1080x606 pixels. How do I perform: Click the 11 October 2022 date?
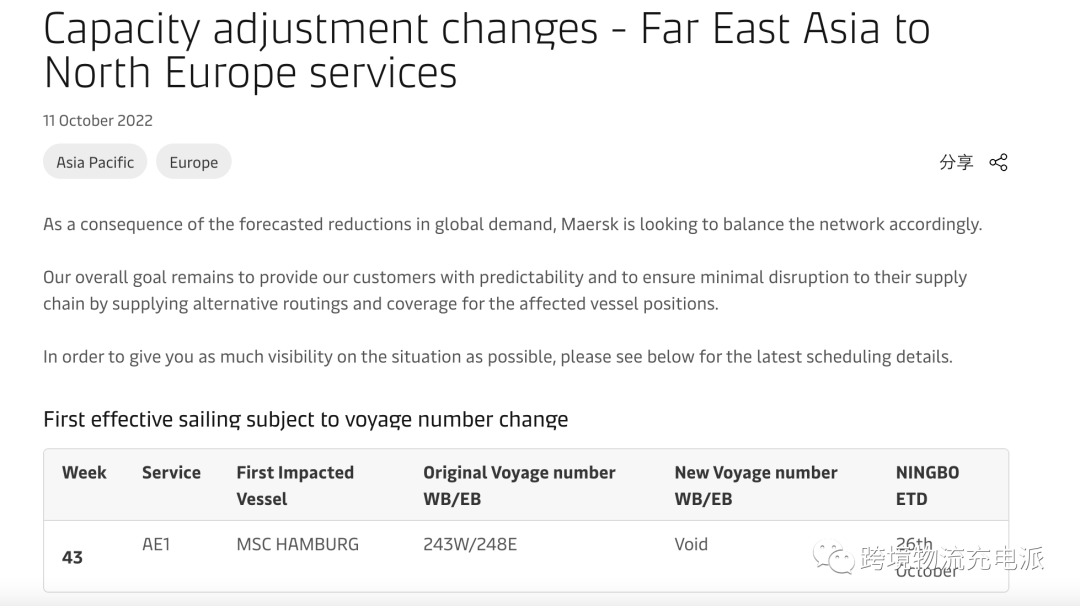tap(98, 120)
